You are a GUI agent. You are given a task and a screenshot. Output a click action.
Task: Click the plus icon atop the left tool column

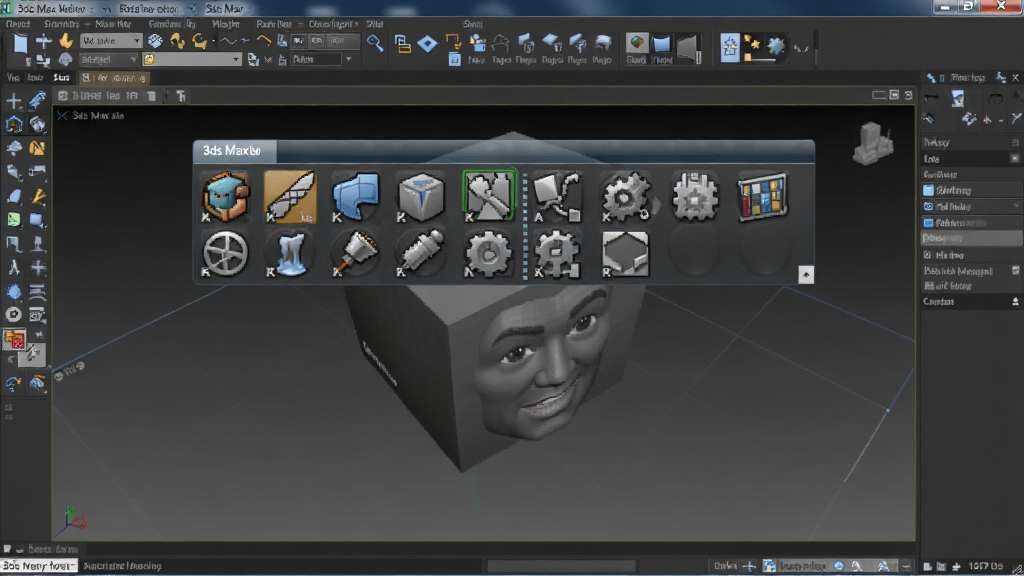point(14,101)
